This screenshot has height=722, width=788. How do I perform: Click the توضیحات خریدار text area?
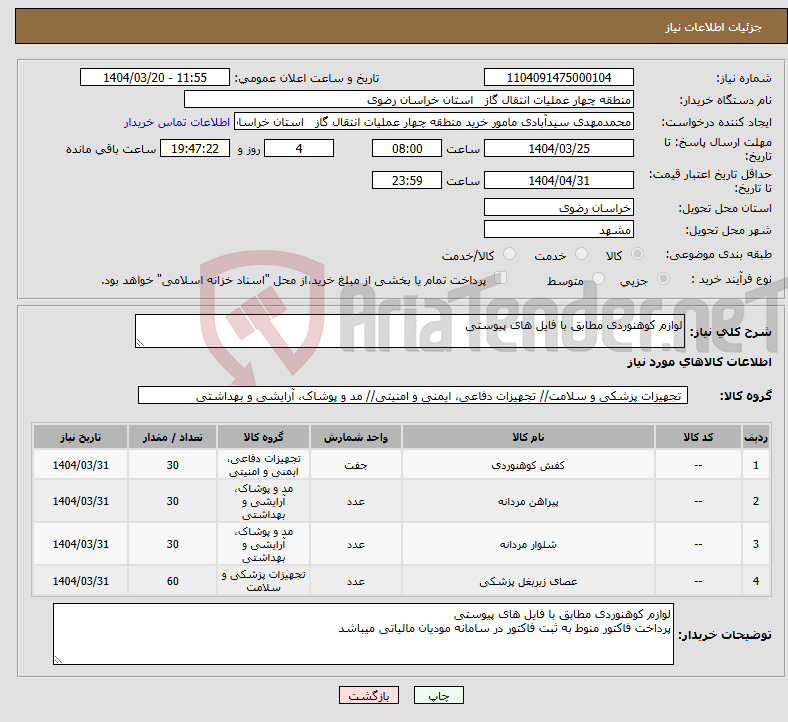point(363,634)
